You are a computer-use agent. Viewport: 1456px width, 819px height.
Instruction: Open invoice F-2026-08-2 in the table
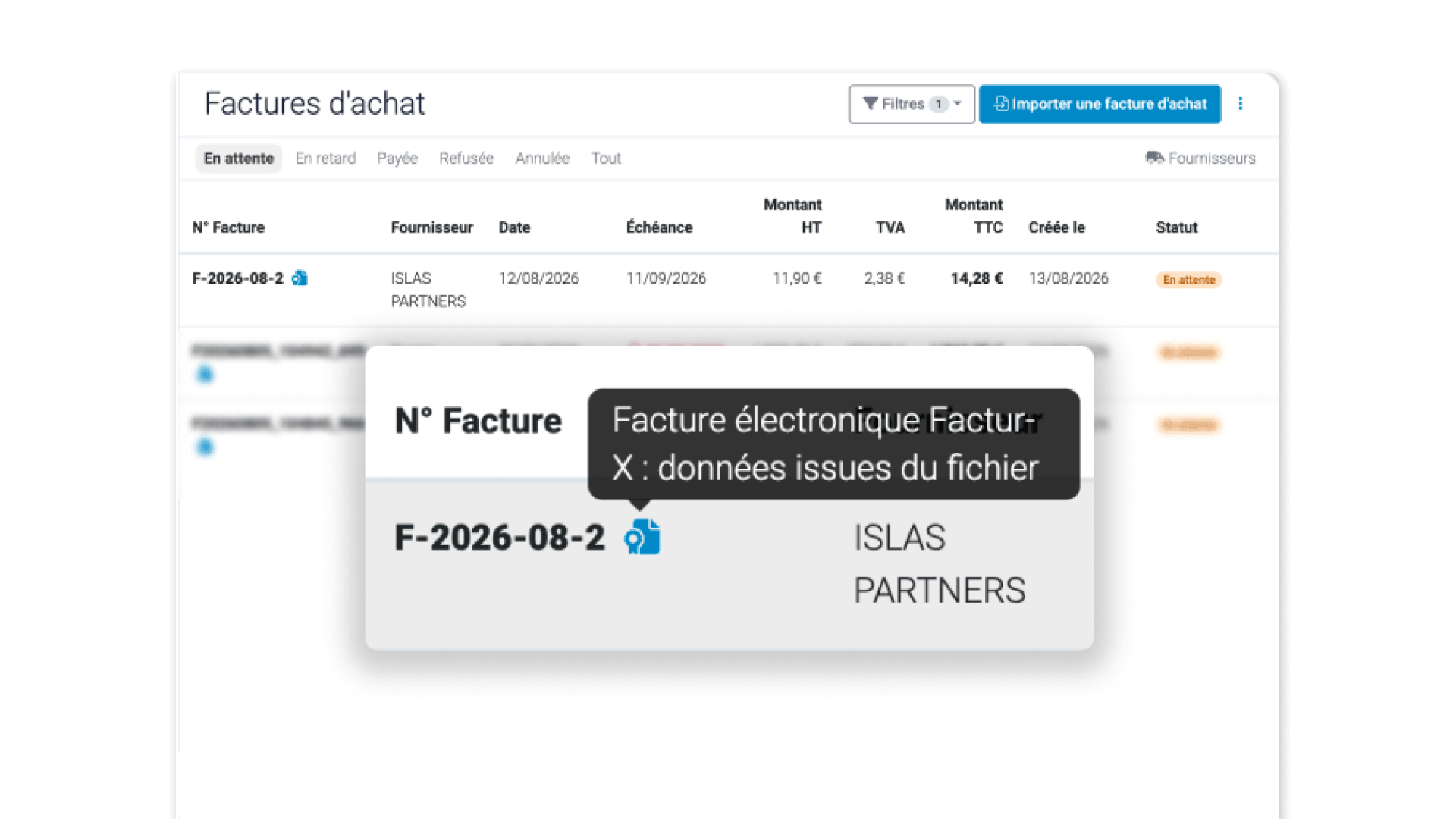[237, 278]
